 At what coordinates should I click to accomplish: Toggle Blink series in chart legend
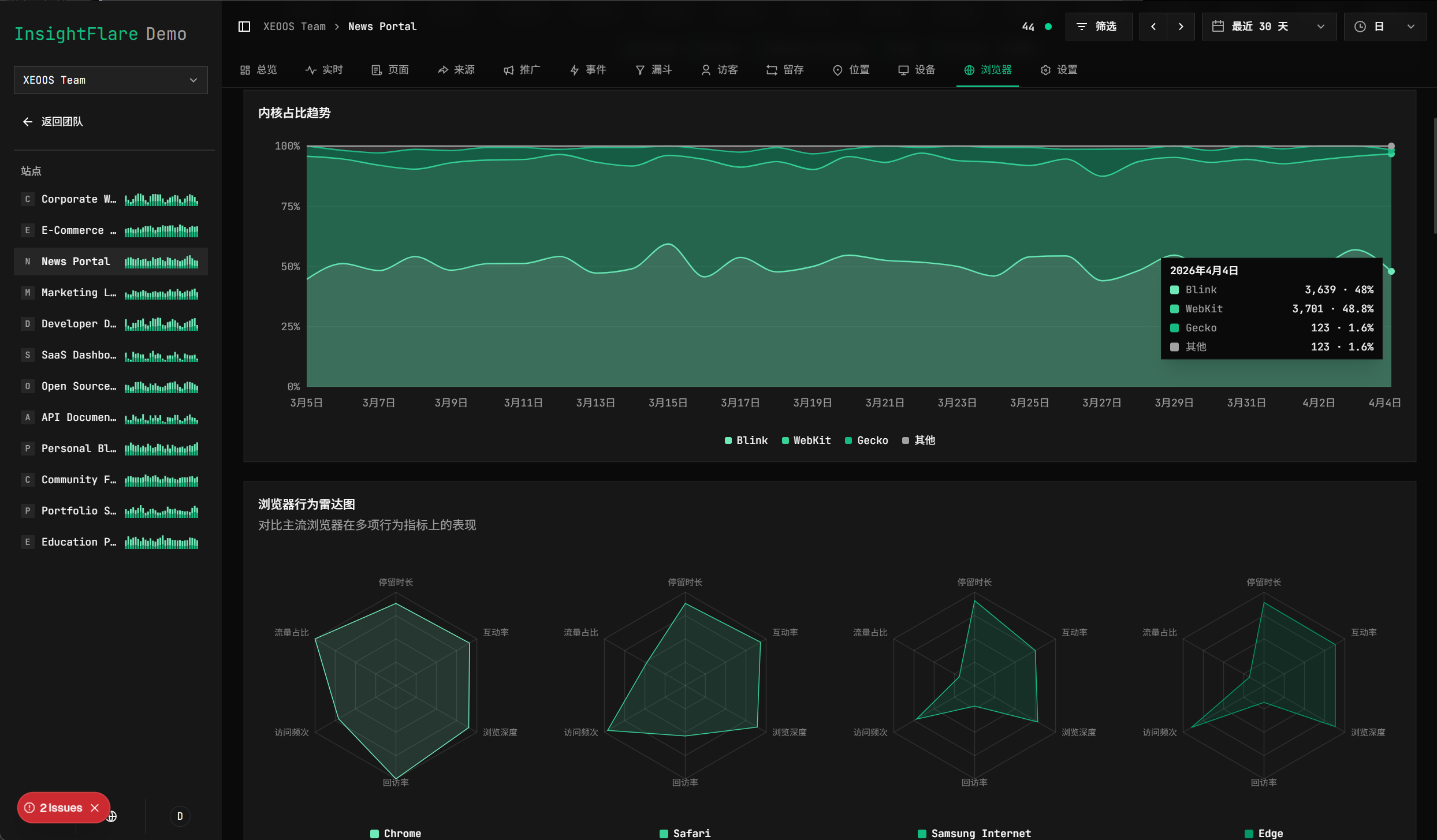[746, 440]
